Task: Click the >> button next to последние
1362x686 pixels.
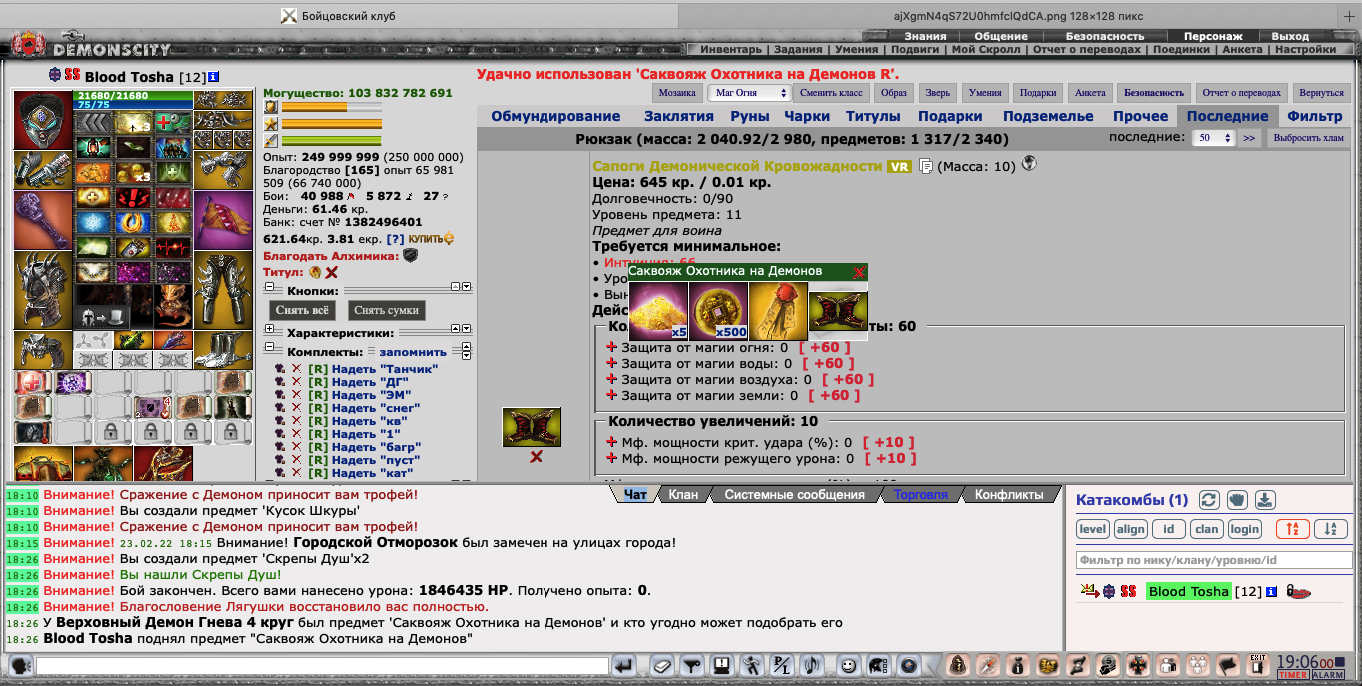Action: tap(1249, 138)
